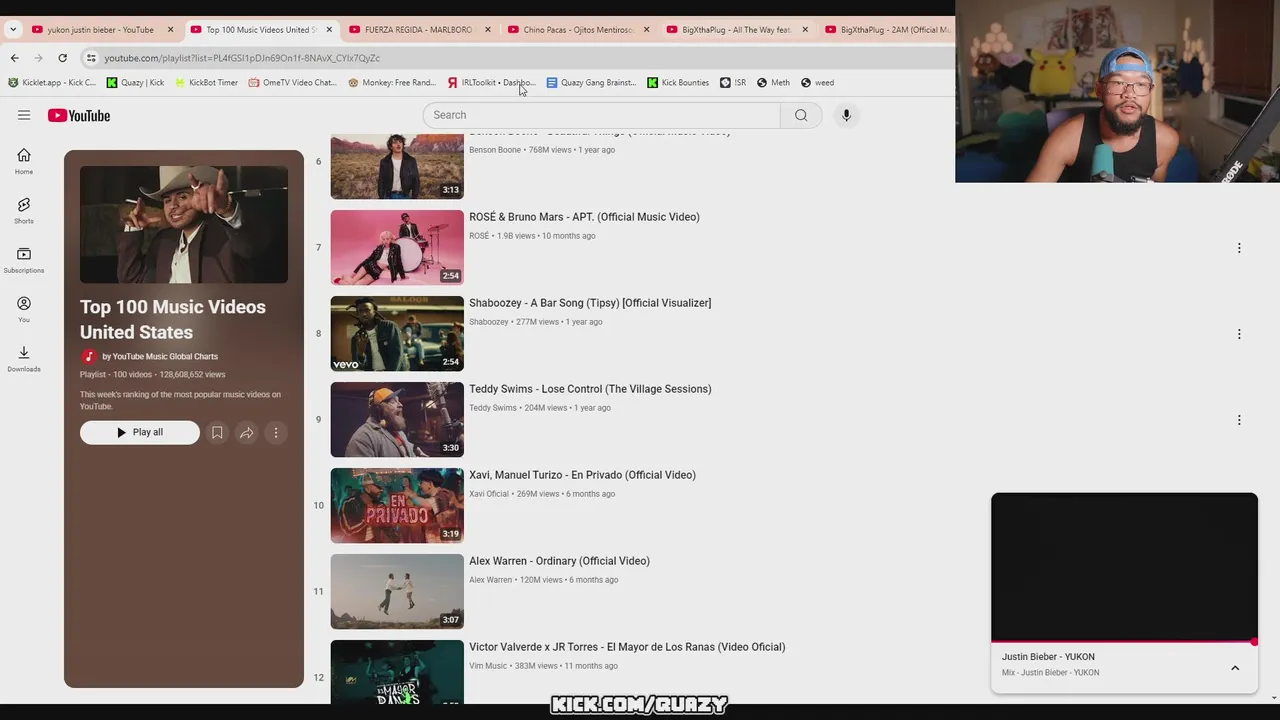Seek on the miniplayer red progress bar
Screen dimensions: 1280x720
point(1124,641)
